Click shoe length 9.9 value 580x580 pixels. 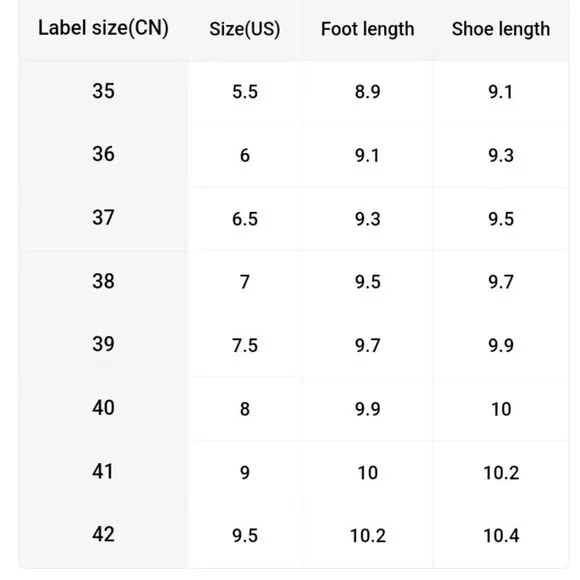click(501, 346)
